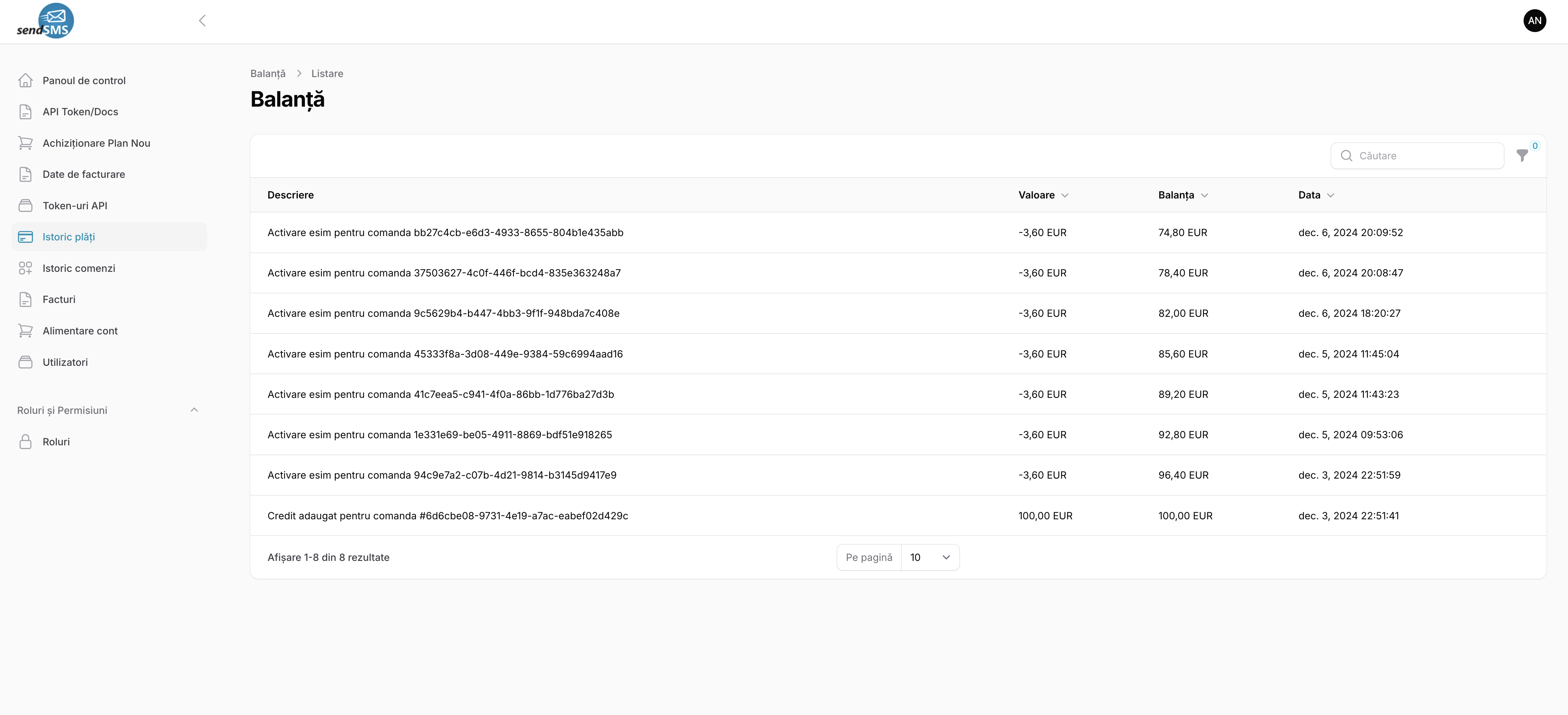Click the Afișare 1-8 din 8 rezultate text
Image resolution: width=1568 pixels, height=715 pixels.
click(328, 558)
